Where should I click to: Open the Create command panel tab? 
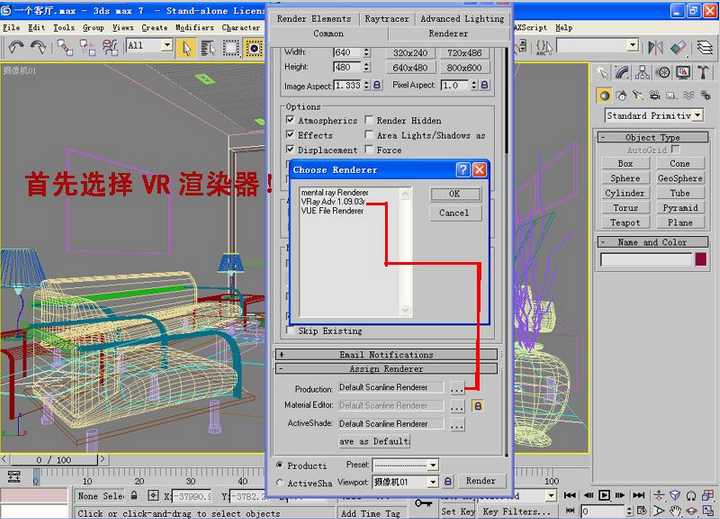tap(602, 72)
